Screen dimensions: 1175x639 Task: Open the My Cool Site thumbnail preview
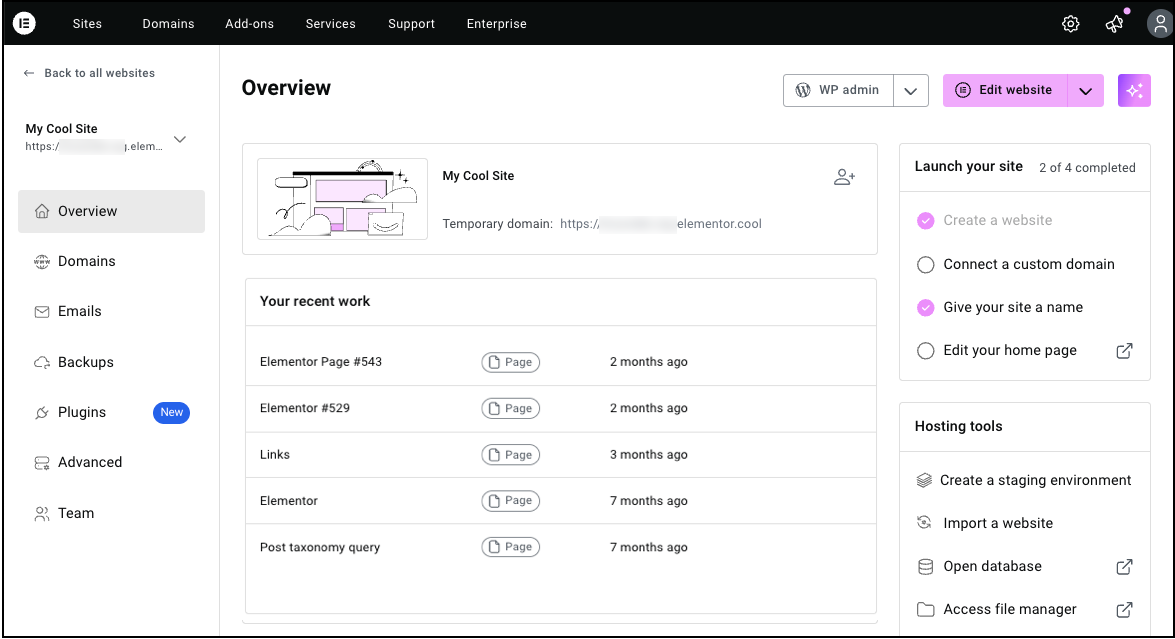pos(342,199)
